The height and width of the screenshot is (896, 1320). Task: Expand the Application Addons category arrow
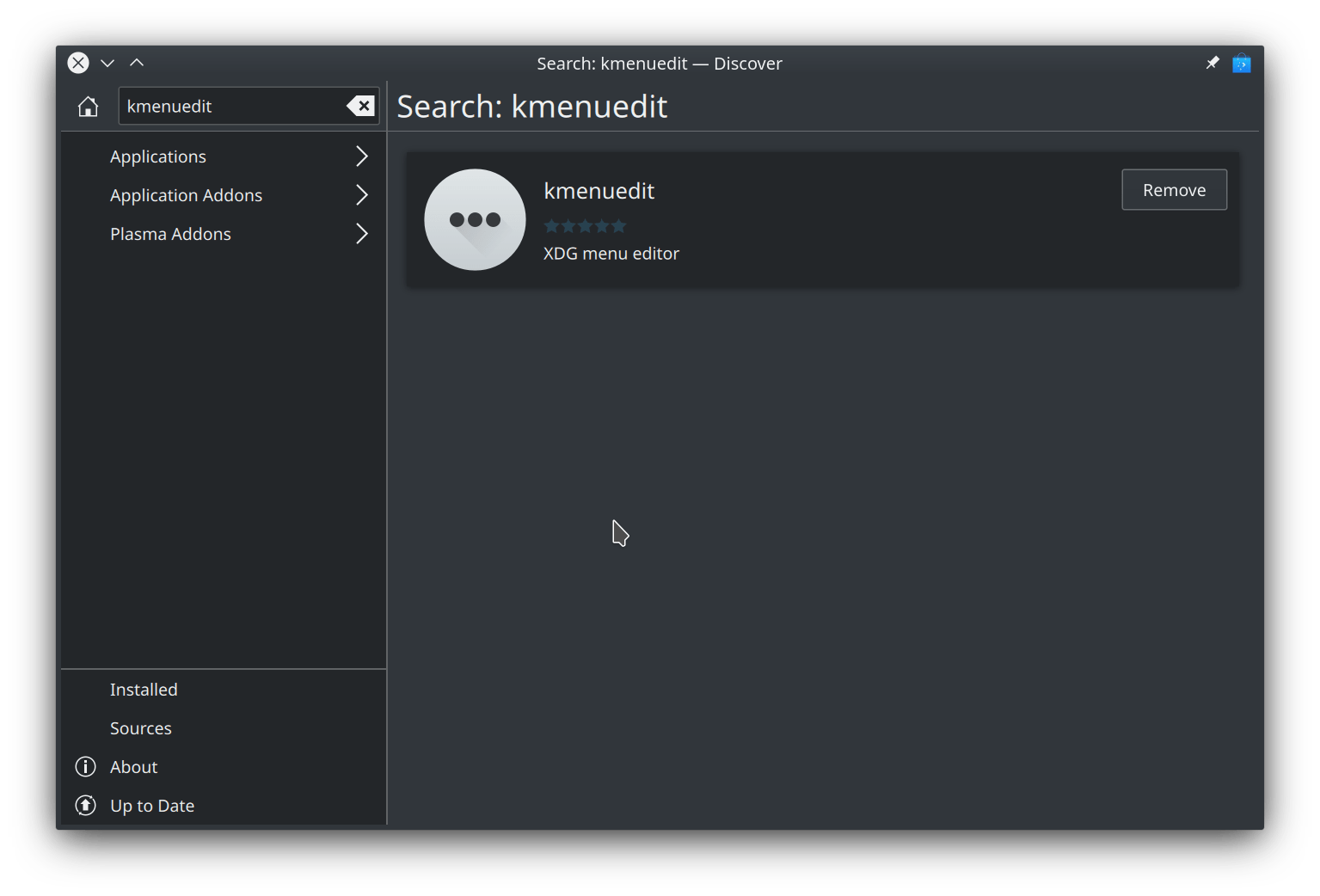tap(362, 195)
